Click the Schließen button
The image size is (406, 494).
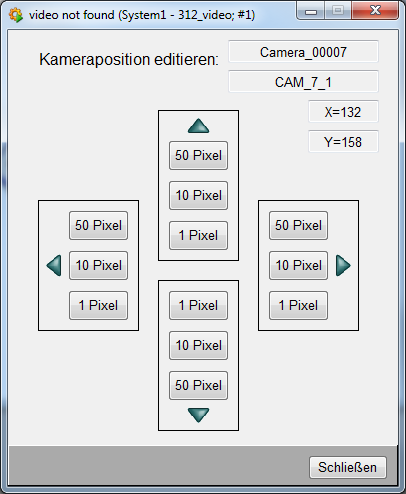(348, 467)
